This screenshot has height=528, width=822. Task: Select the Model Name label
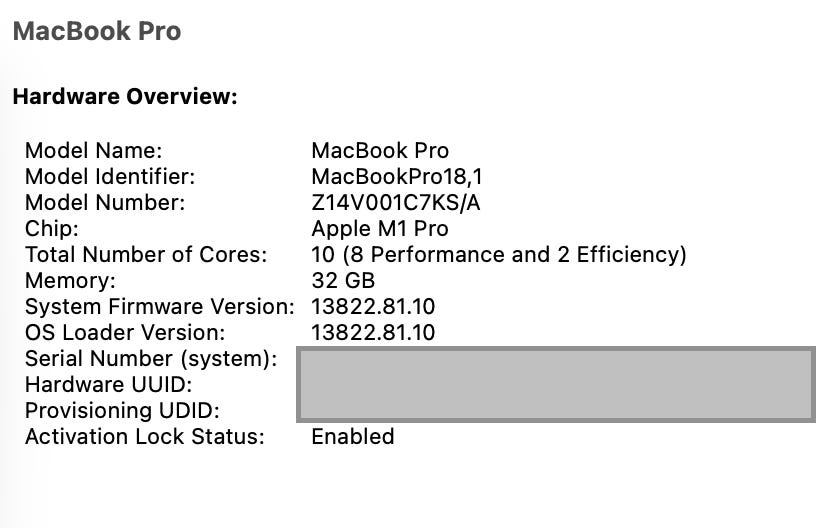pyautogui.click(x=93, y=151)
